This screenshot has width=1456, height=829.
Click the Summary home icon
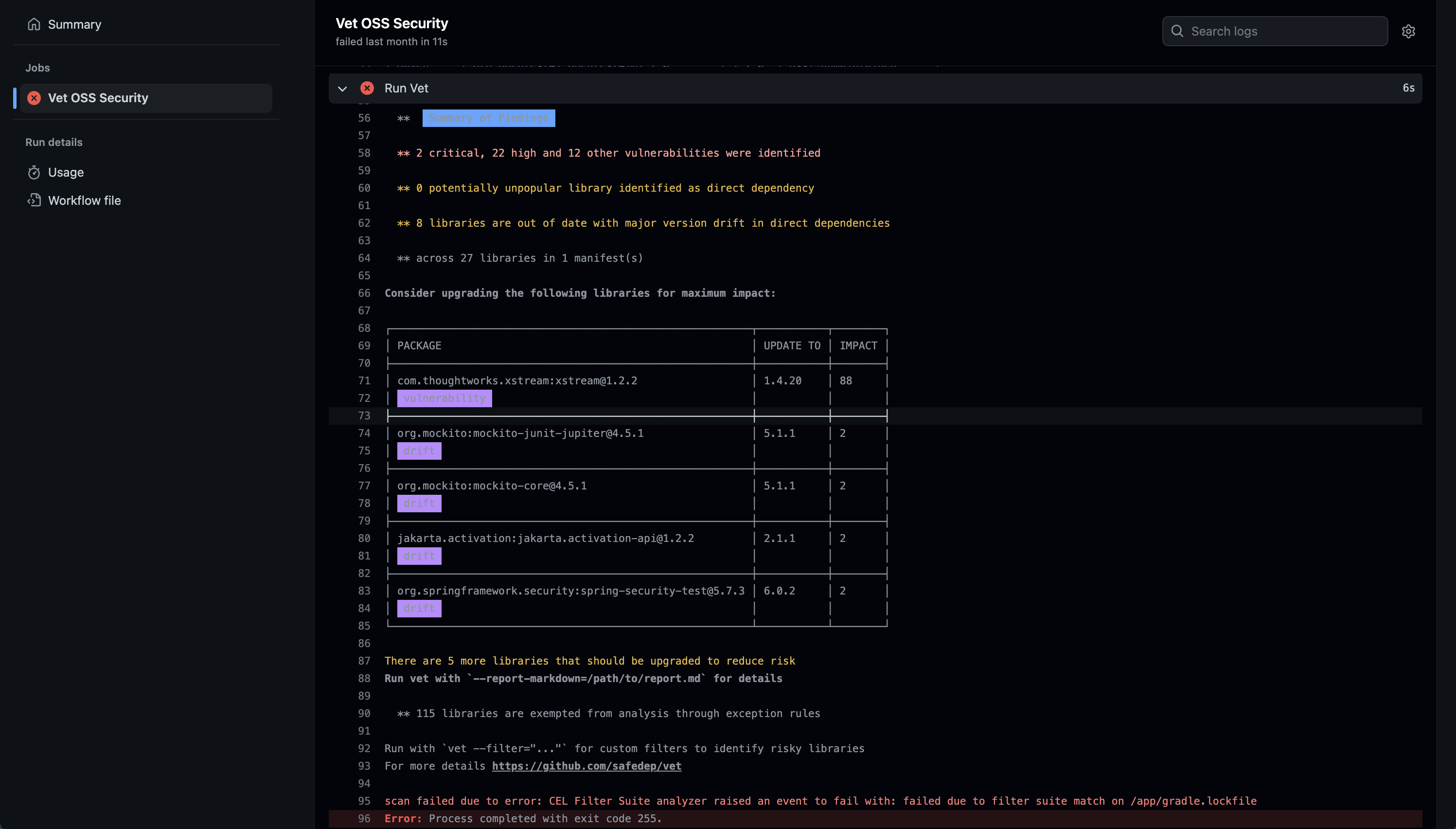(34, 24)
